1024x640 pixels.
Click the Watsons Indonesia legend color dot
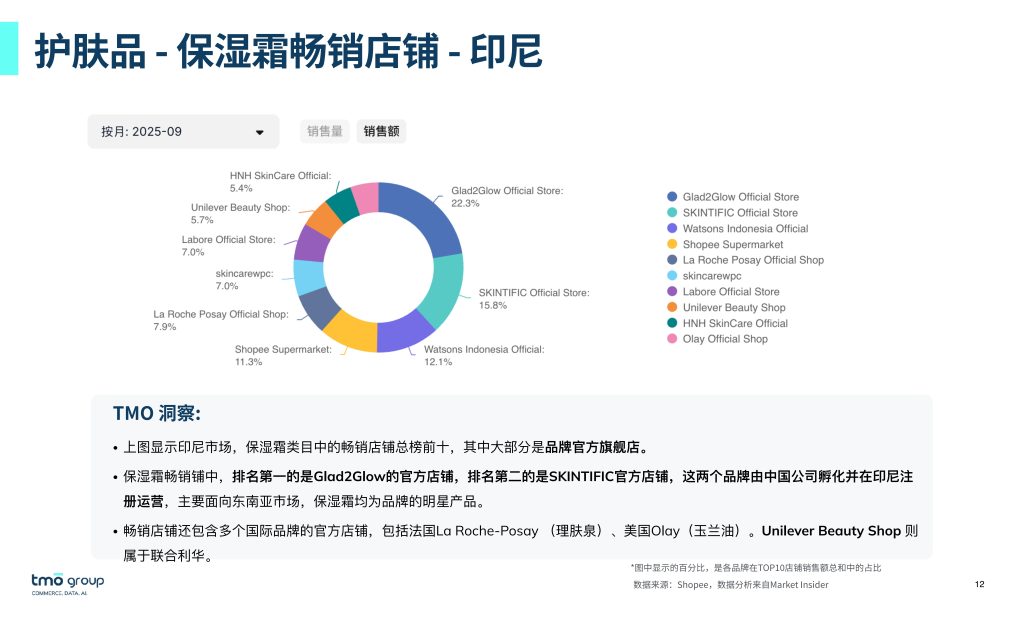[672, 228]
